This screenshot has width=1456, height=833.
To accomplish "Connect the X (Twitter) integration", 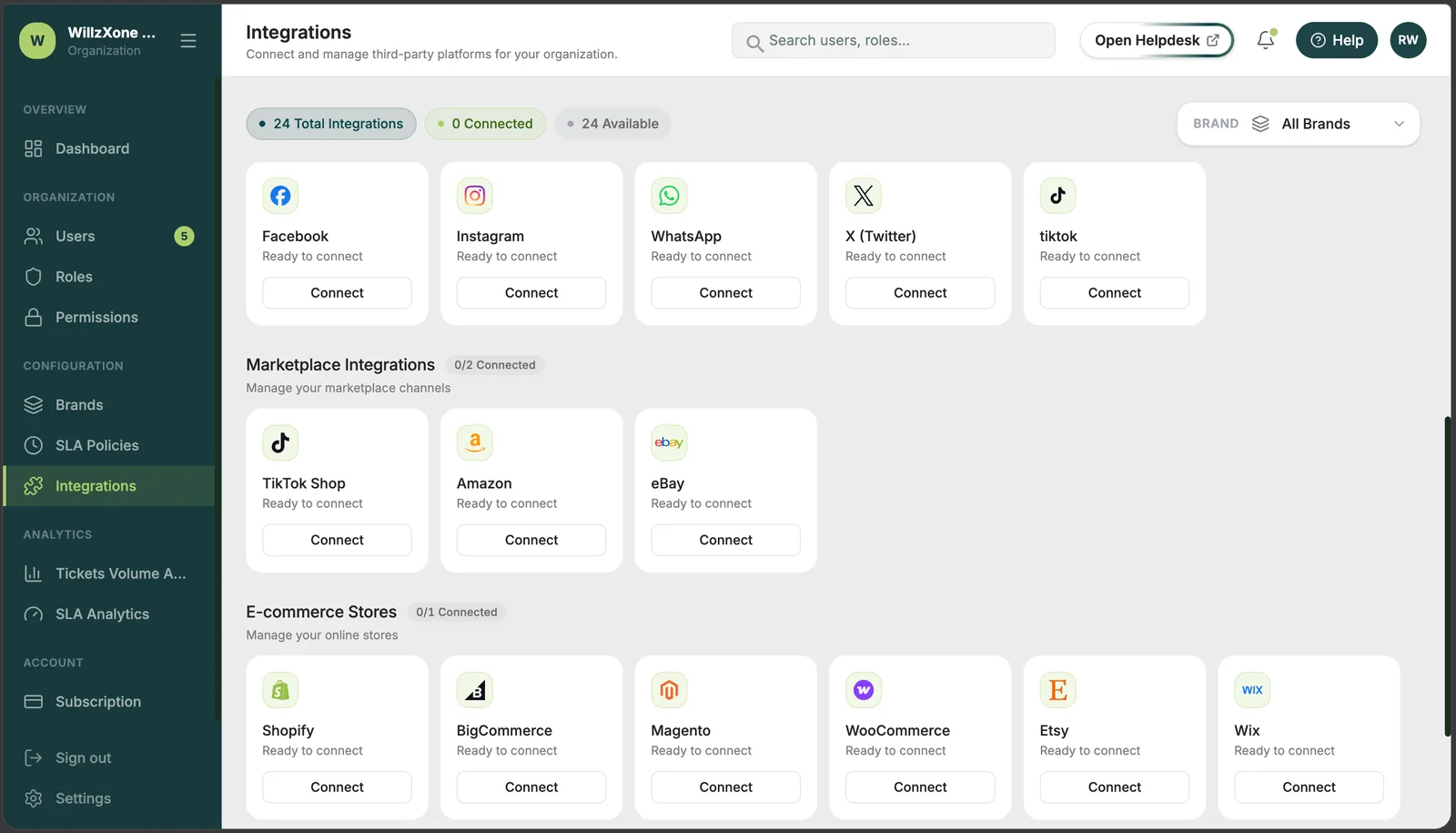I will click(920, 293).
